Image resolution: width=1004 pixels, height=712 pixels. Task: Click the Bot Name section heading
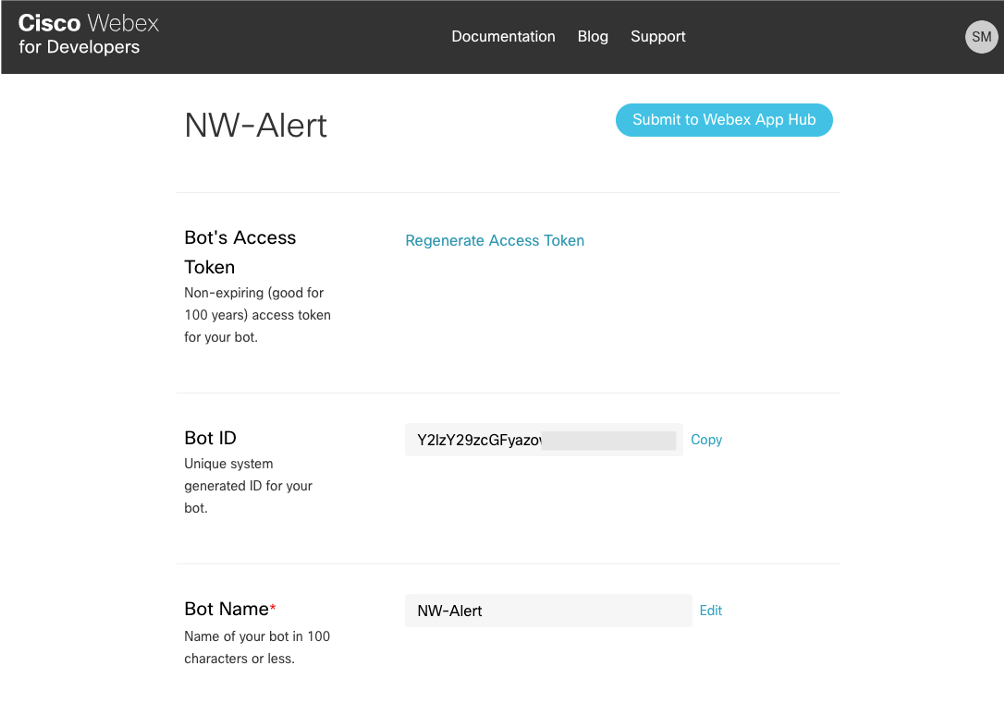pyautogui.click(x=226, y=609)
